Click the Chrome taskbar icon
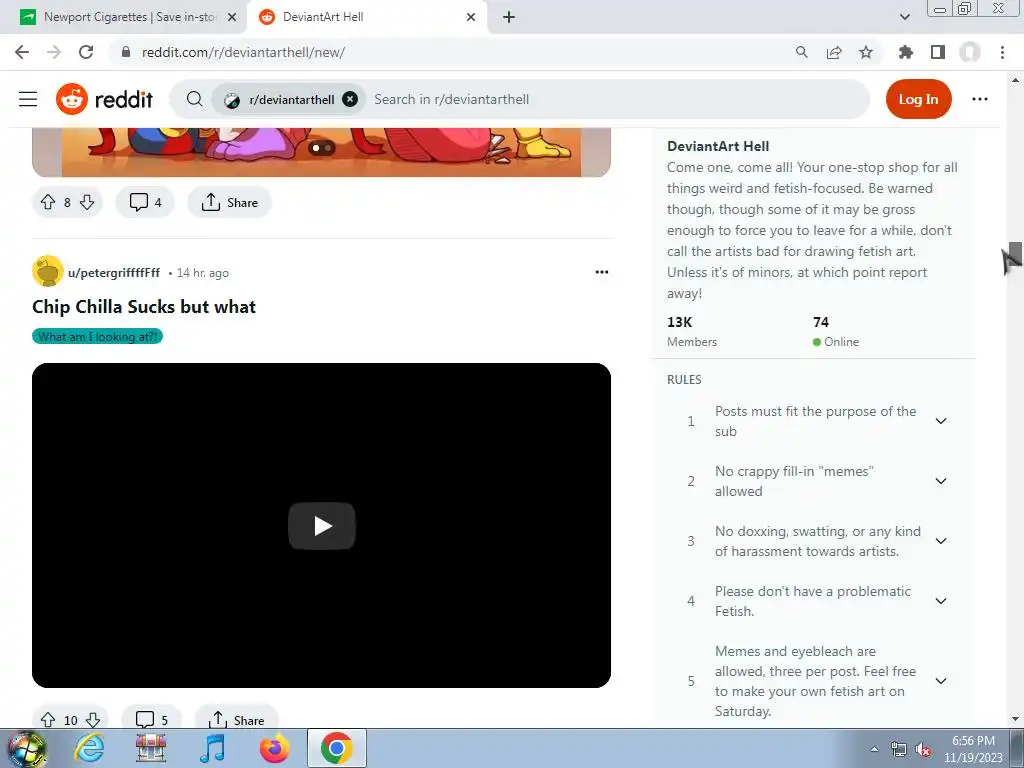 coord(337,748)
